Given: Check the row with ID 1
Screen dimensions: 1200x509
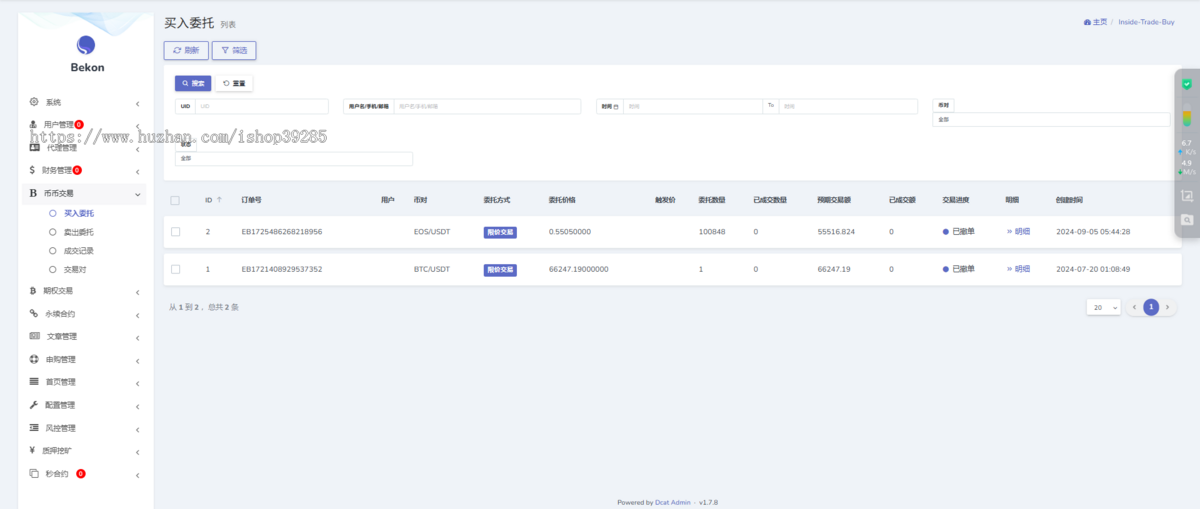Looking at the screenshot, I should click(x=175, y=269).
